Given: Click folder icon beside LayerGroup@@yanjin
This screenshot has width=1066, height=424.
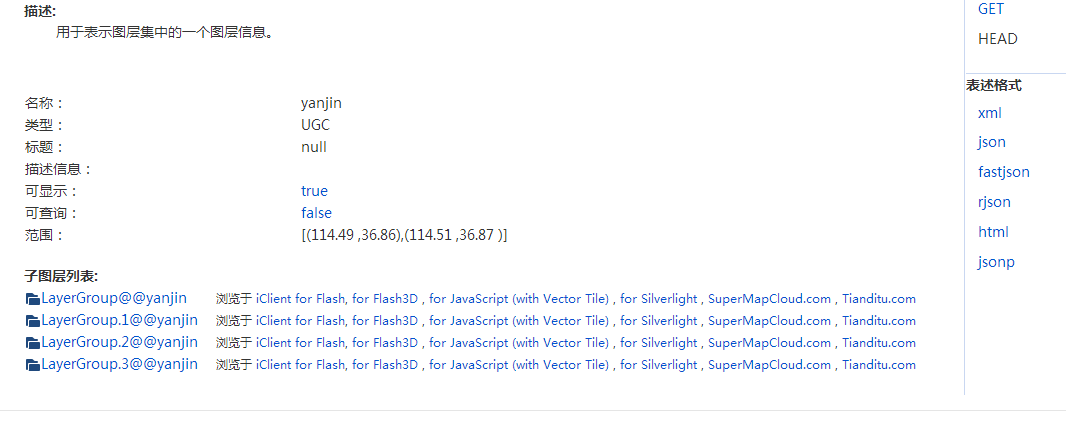Looking at the screenshot, I should point(33,299).
